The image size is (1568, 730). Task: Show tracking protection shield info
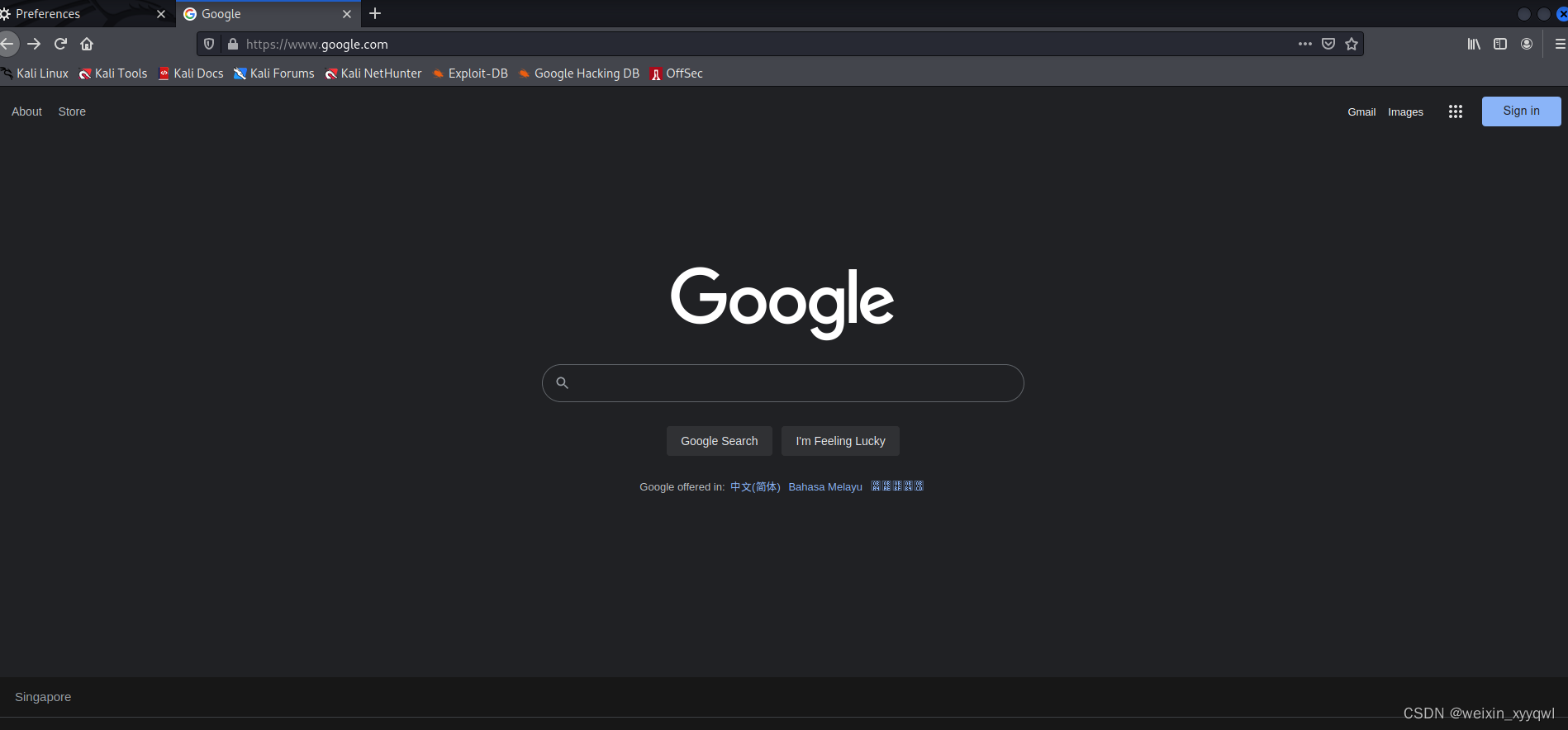(x=209, y=44)
